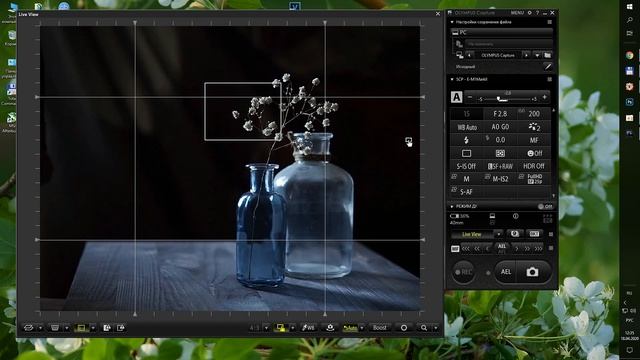This screenshot has height=360, width=640.
Task: Open flash mode setting
Action: tap(467, 140)
